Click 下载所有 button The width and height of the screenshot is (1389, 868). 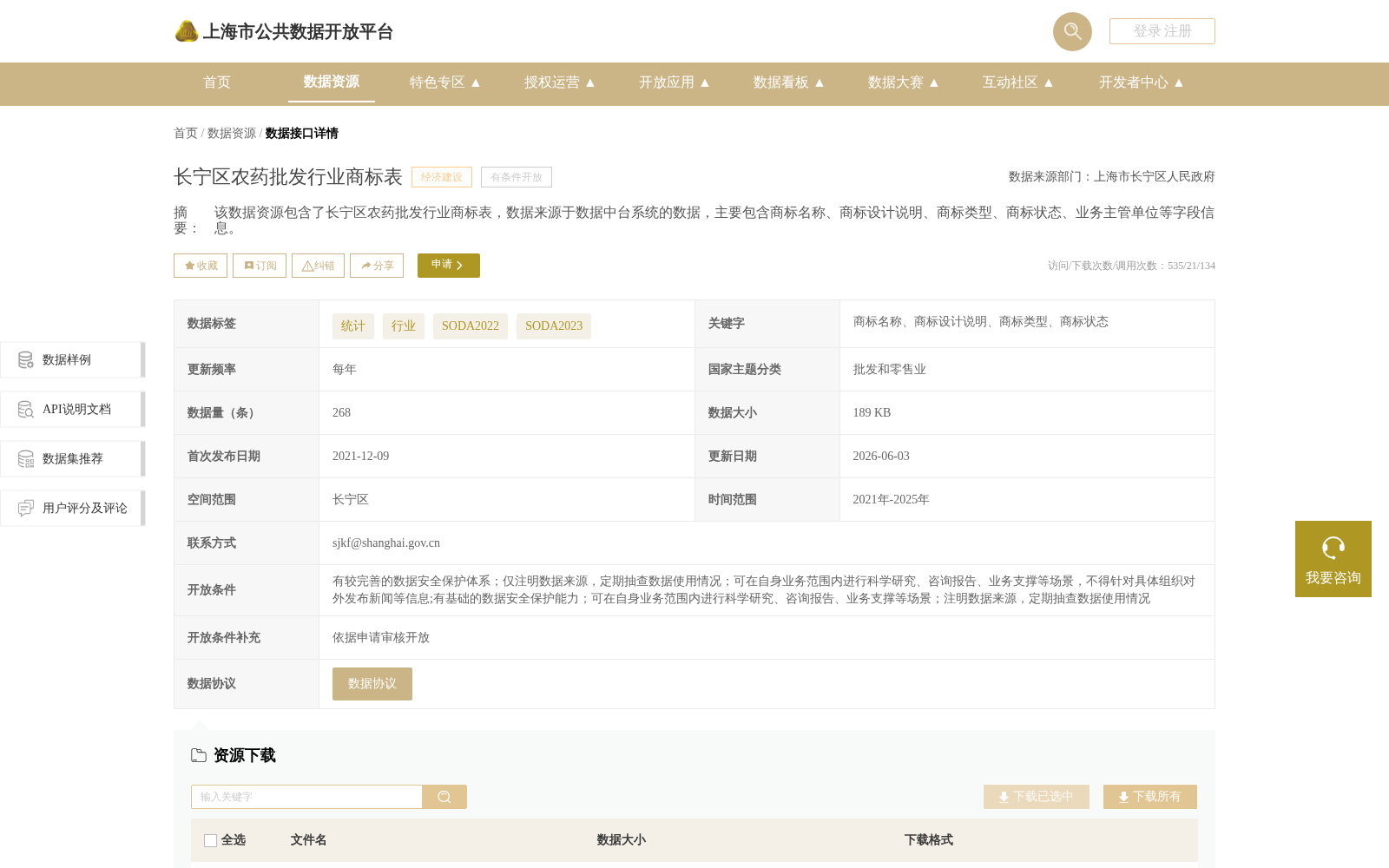(x=1150, y=797)
